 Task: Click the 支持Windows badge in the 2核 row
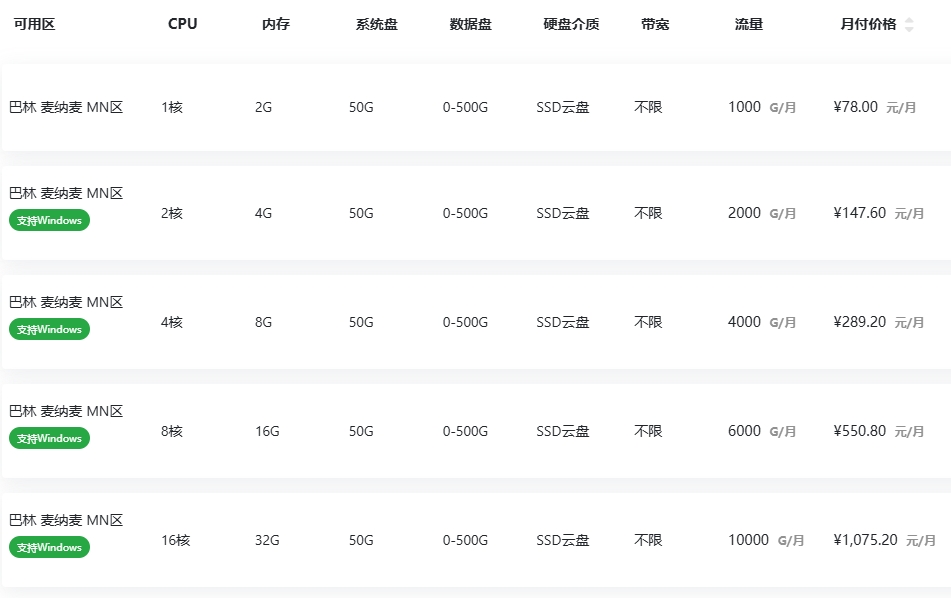point(49,221)
